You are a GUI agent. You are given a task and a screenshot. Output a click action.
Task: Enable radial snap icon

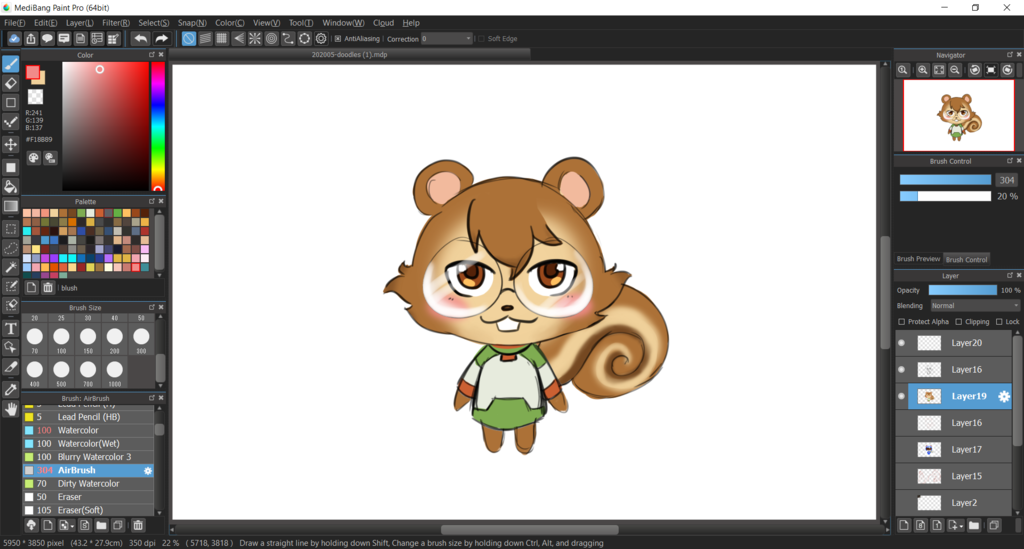(255, 39)
